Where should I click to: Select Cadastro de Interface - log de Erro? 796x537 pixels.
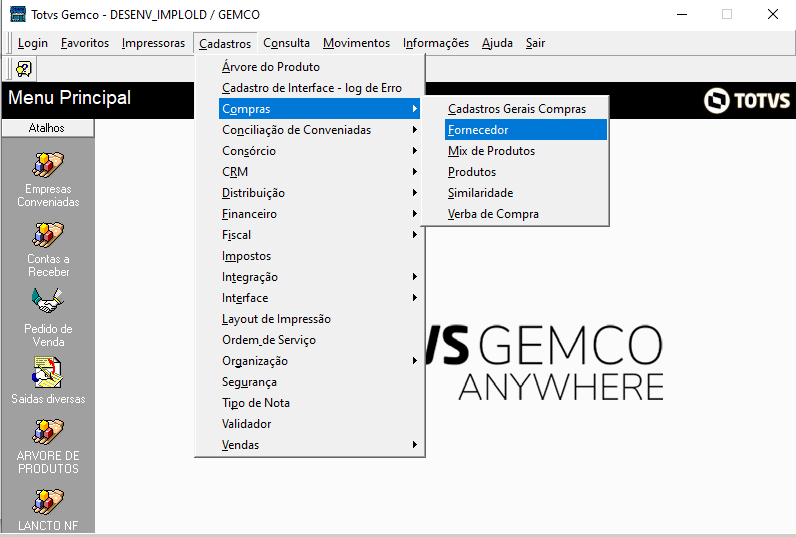(x=310, y=88)
